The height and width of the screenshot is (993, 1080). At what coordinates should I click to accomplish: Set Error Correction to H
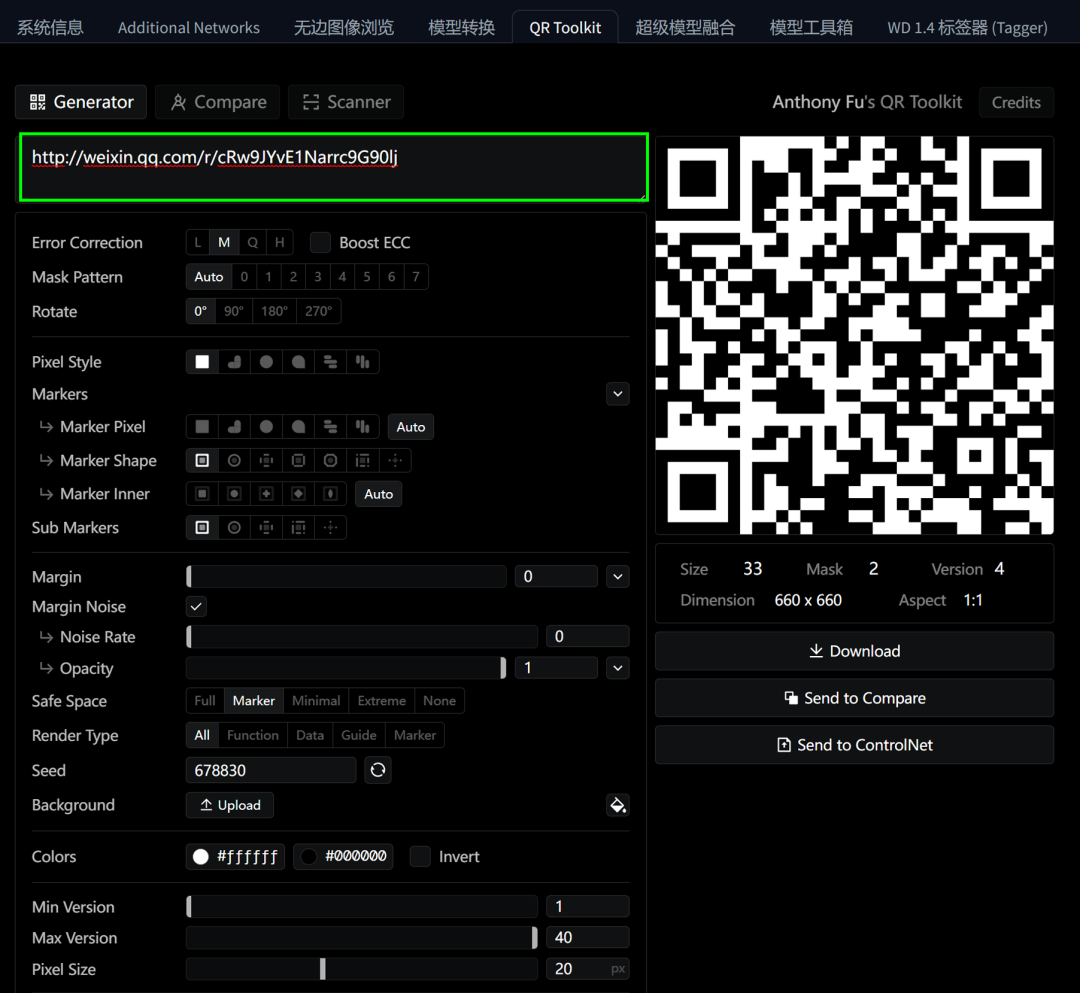(280, 242)
